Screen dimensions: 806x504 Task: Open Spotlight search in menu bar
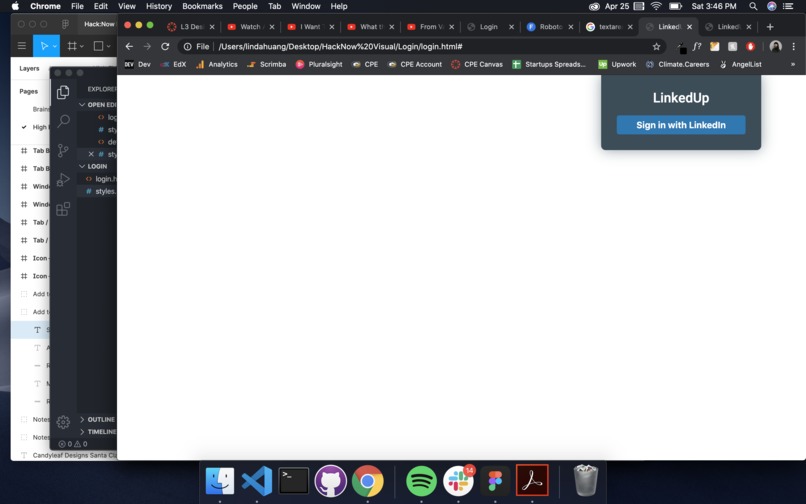point(753,6)
